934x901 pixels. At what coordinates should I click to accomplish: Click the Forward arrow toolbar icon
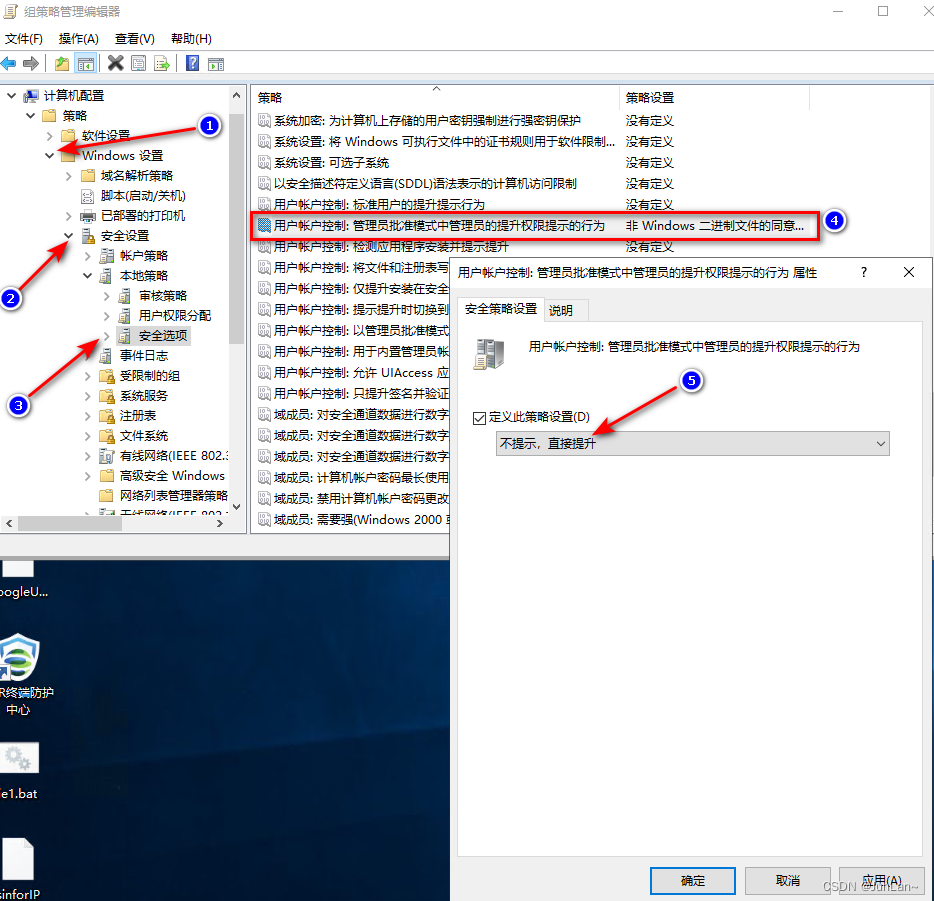coord(30,63)
